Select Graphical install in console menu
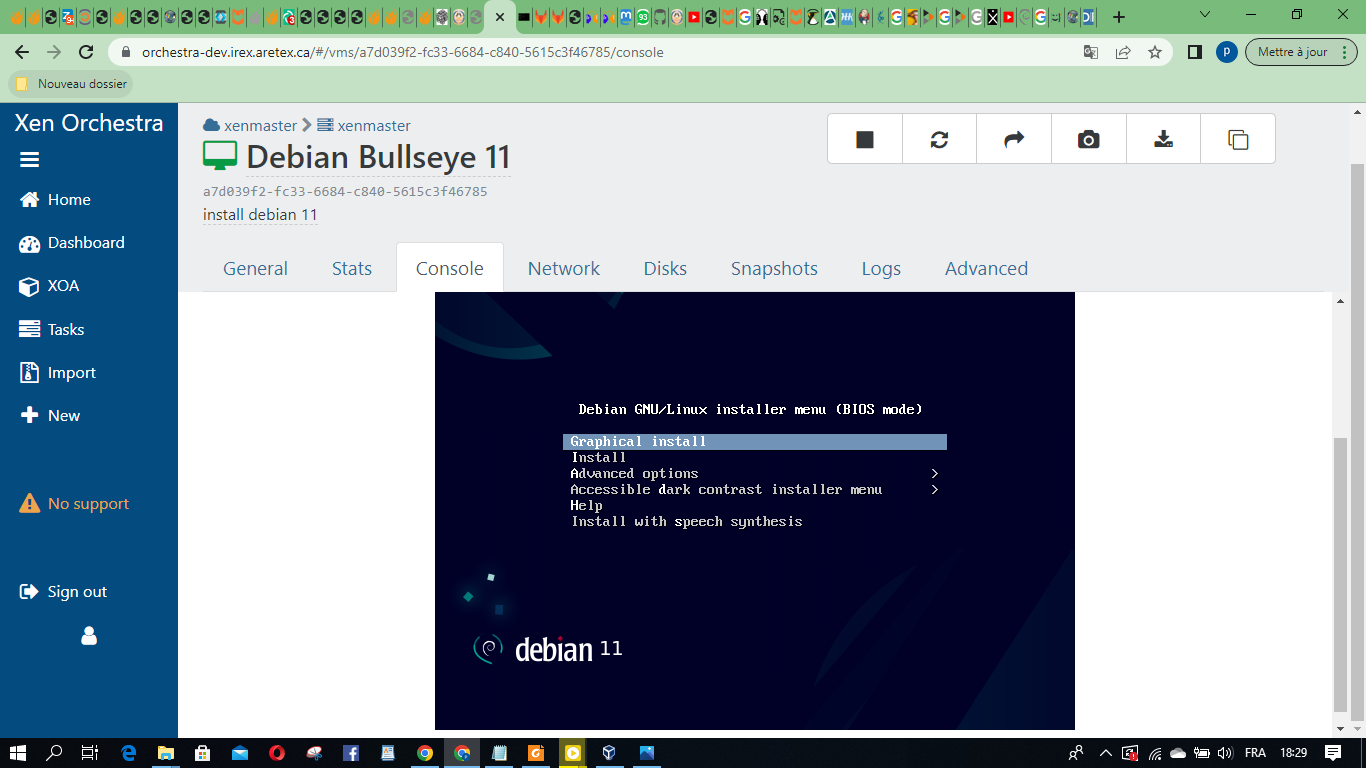This screenshot has height=768, width=1366. 755,441
